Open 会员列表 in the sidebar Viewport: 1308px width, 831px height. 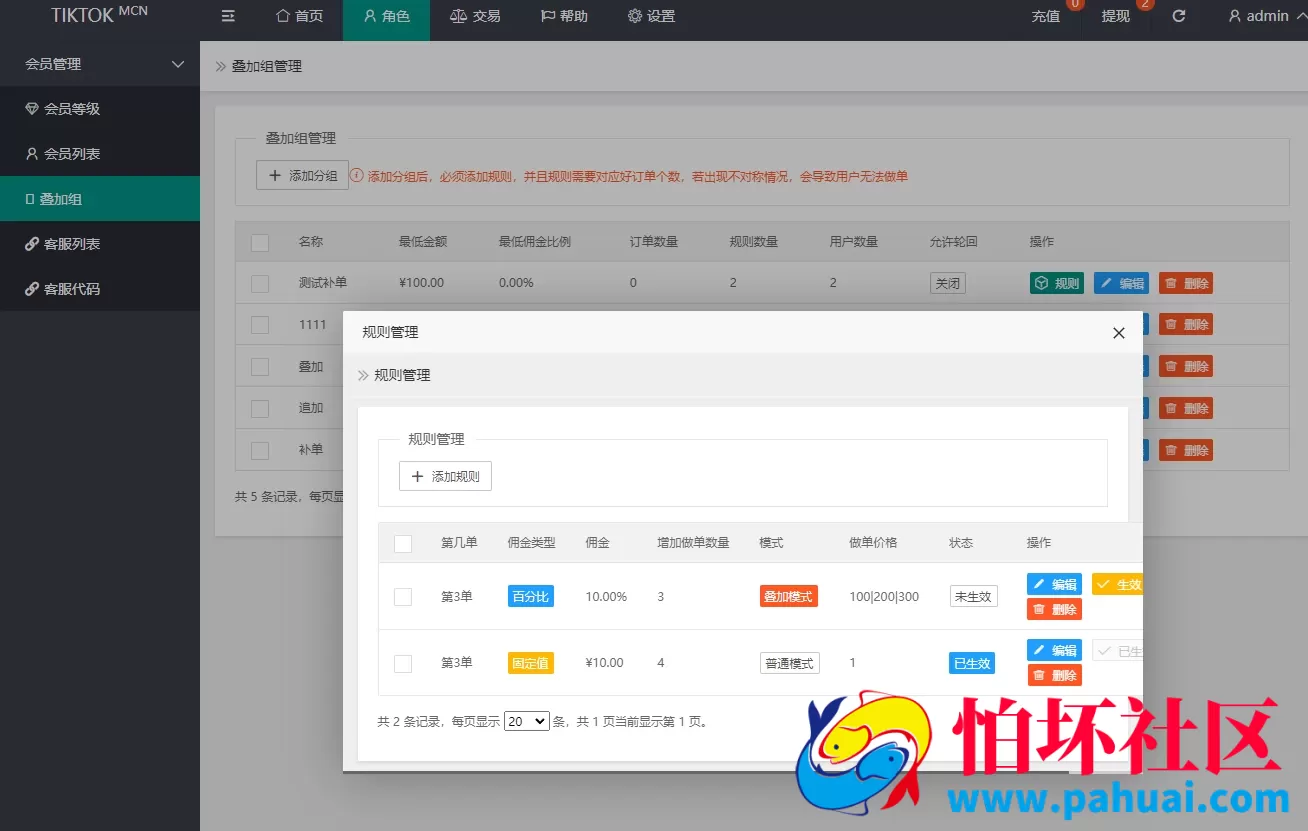(x=100, y=154)
